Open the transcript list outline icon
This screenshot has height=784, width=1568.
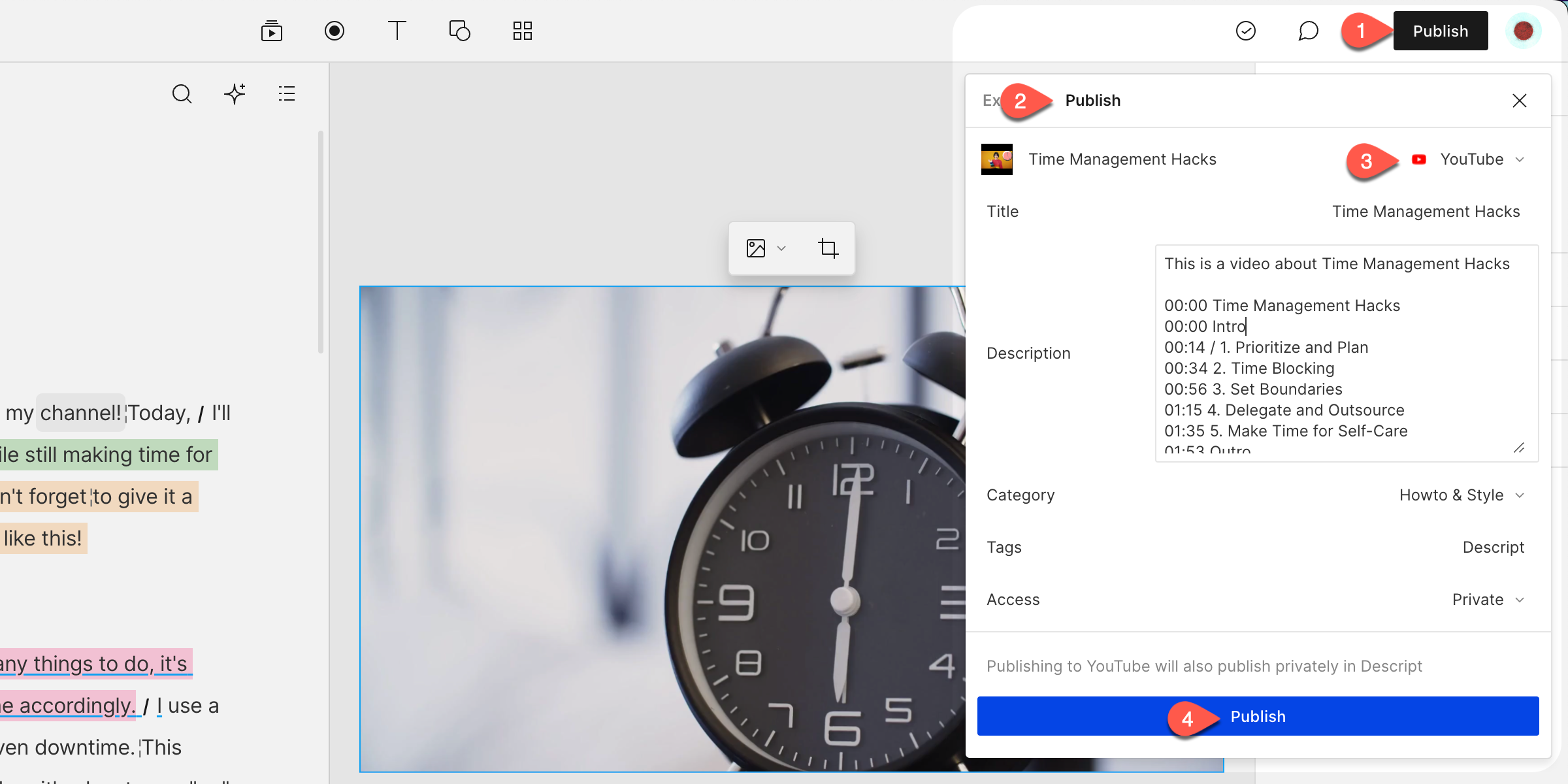coord(286,94)
